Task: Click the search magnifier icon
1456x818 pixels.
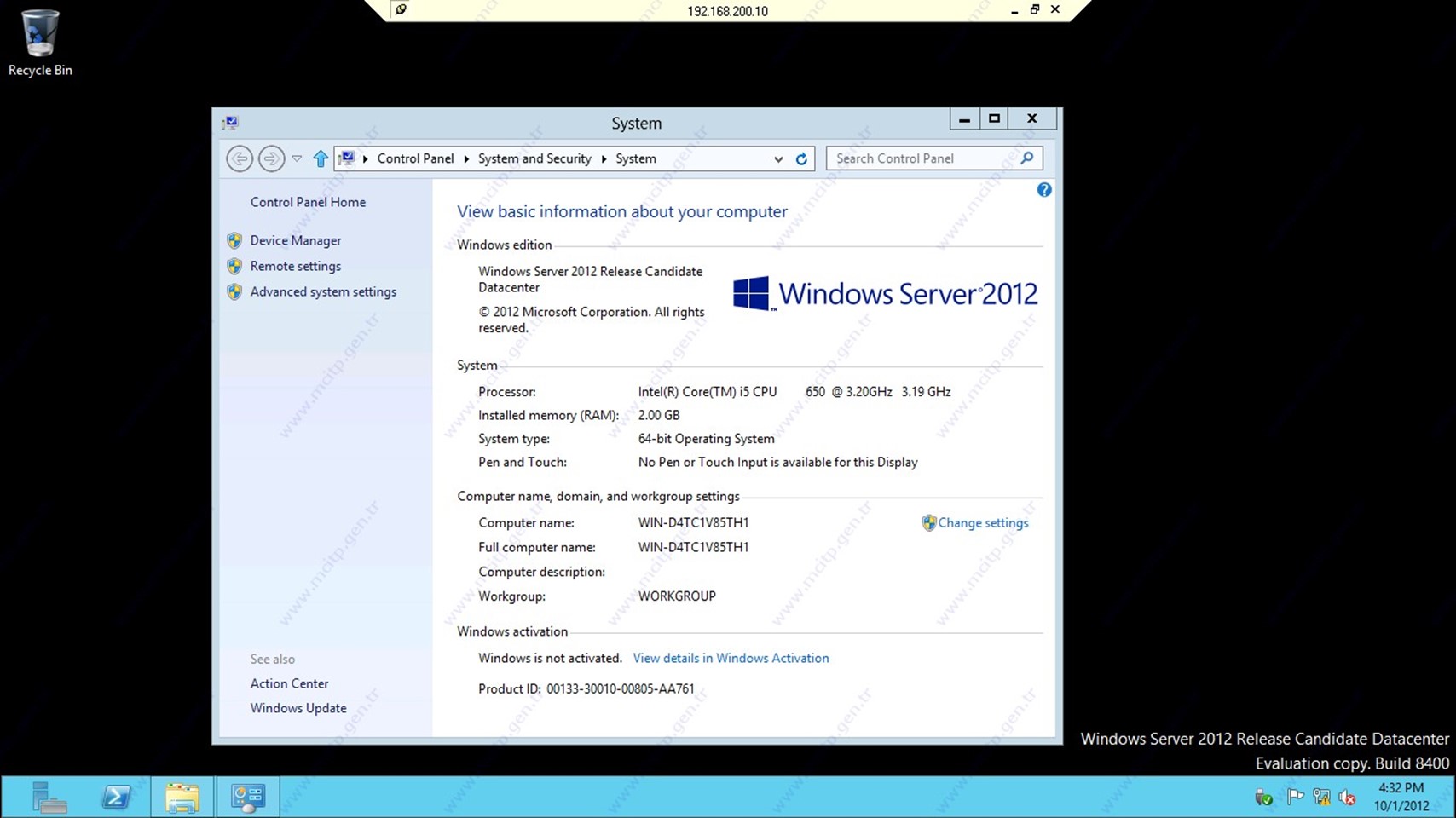Action: [1027, 158]
